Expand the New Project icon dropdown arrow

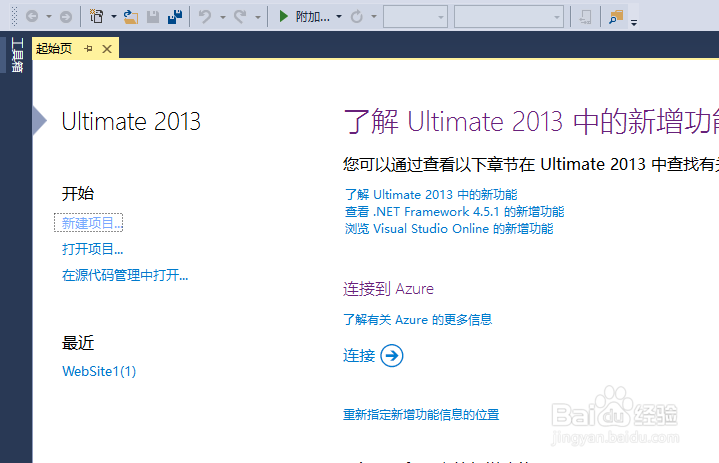113,17
